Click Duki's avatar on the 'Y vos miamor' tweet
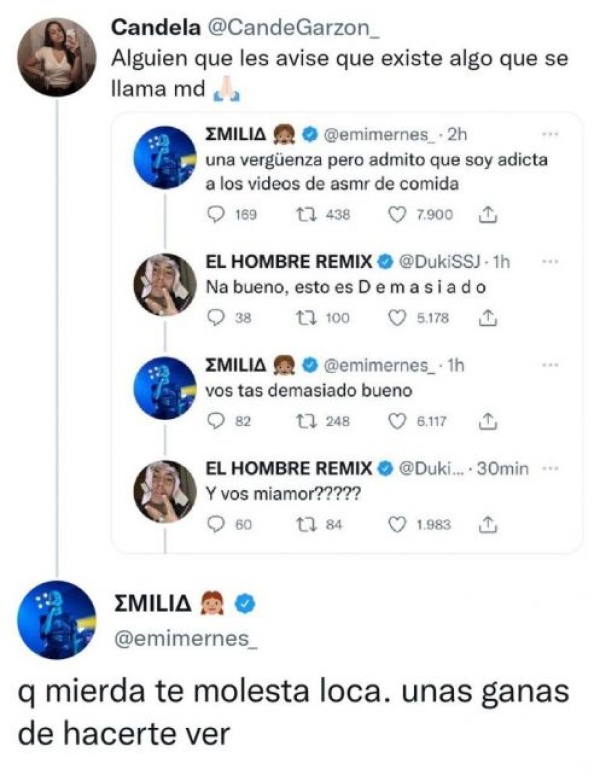 click(x=165, y=491)
